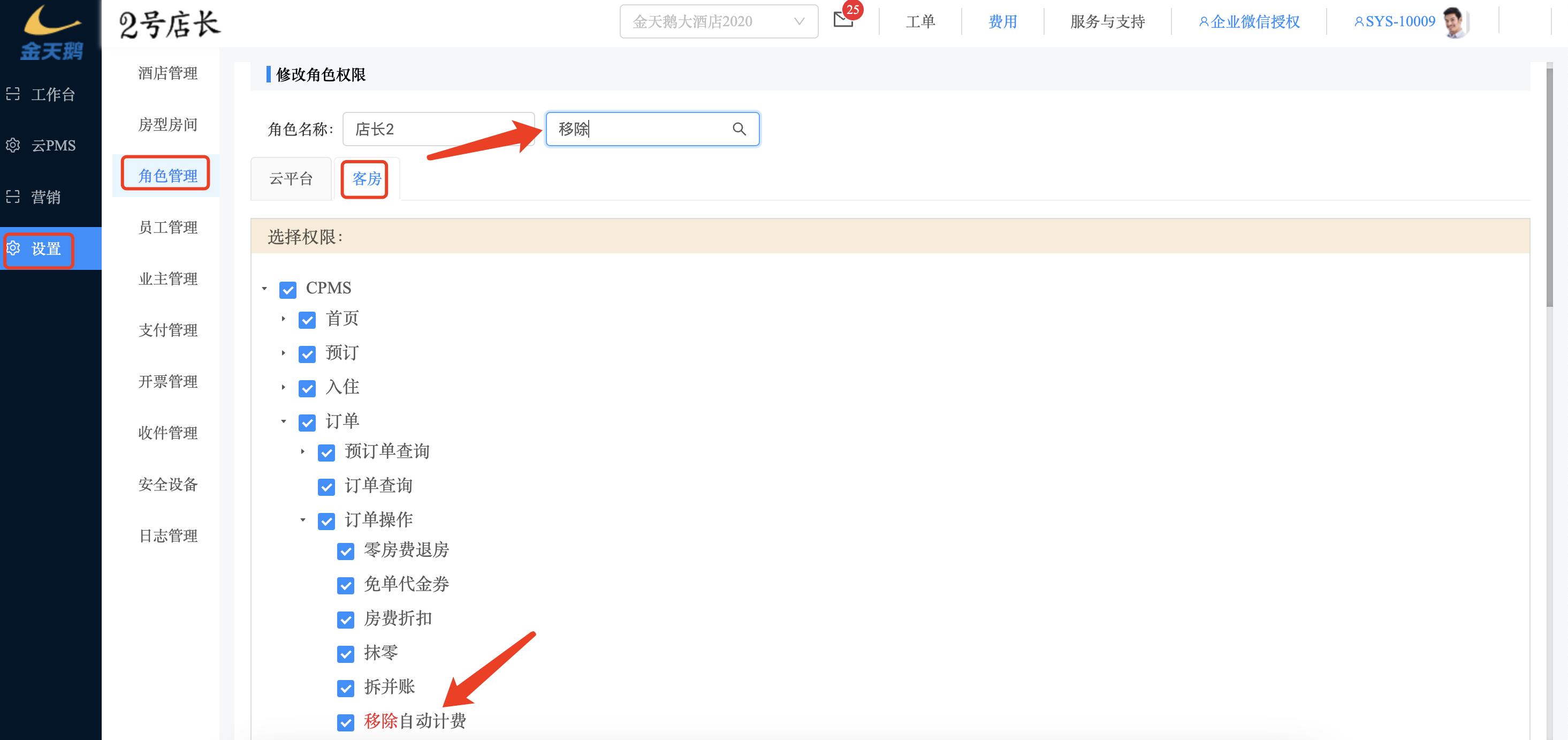Uncheck the 订单 checkbox
The image size is (1568, 740).
(307, 422)
